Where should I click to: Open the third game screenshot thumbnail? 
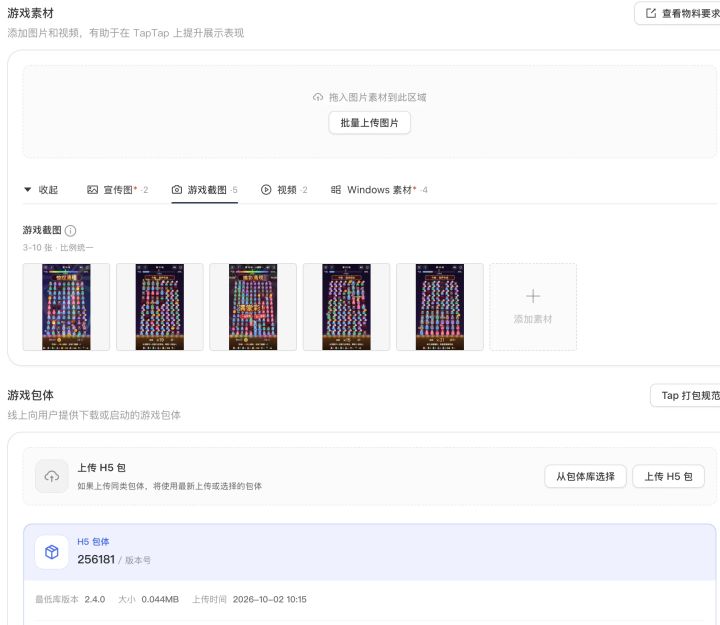(253, 307)
